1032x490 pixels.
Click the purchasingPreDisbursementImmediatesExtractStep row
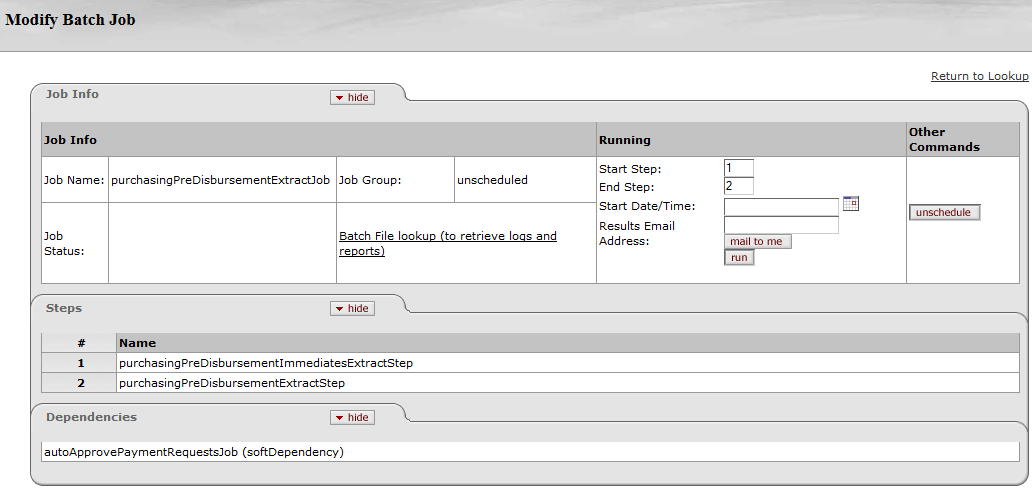[266, 363]
